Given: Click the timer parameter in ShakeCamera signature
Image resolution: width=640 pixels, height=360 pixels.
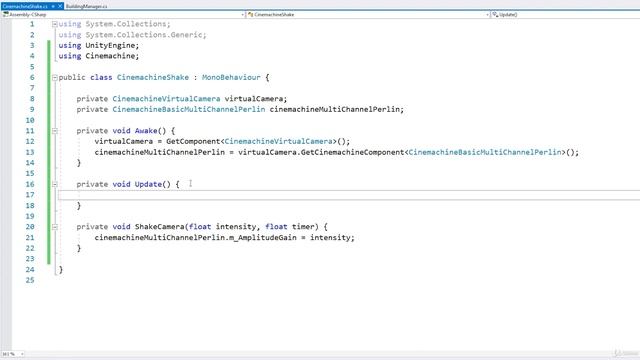Looking at the screenshot, I should coord(303,227).
